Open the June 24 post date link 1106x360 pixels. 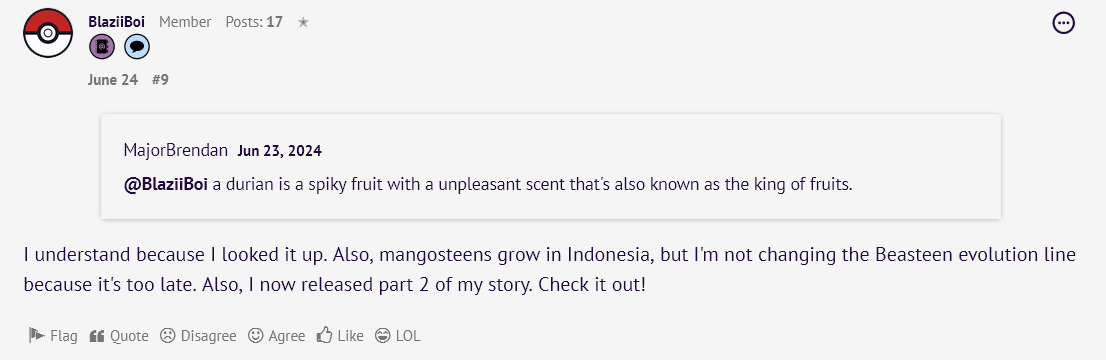click(x=113, y=80)
